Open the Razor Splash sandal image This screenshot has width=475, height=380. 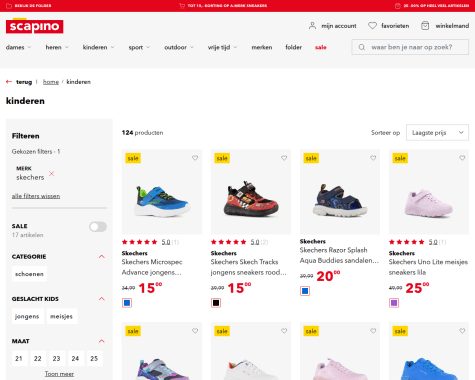coord(340,192)
